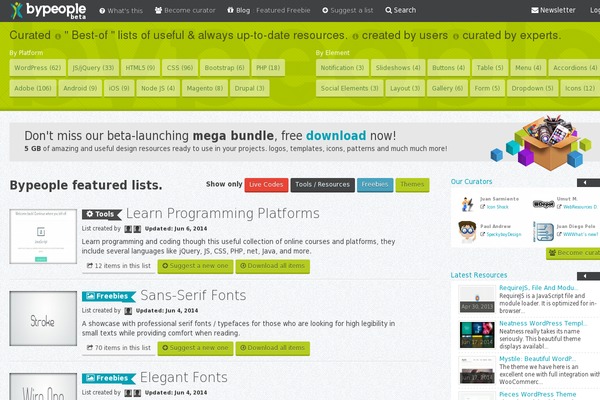Filter by Dropdown (5) tag
The height and width of the screenshot is (400, 600).
(533, 88)
